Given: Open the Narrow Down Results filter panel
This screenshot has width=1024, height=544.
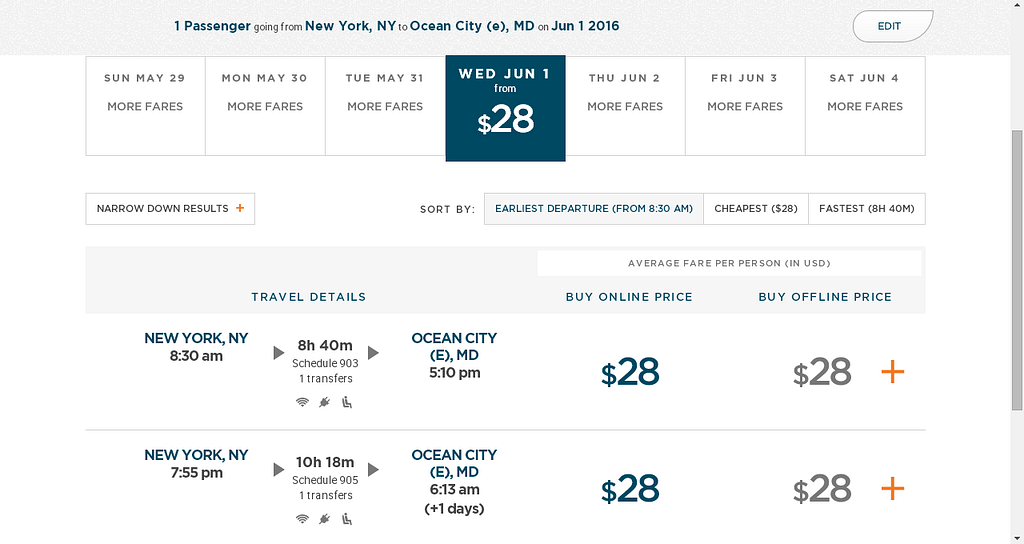Looking at the screenshot, I should (170, 209).
